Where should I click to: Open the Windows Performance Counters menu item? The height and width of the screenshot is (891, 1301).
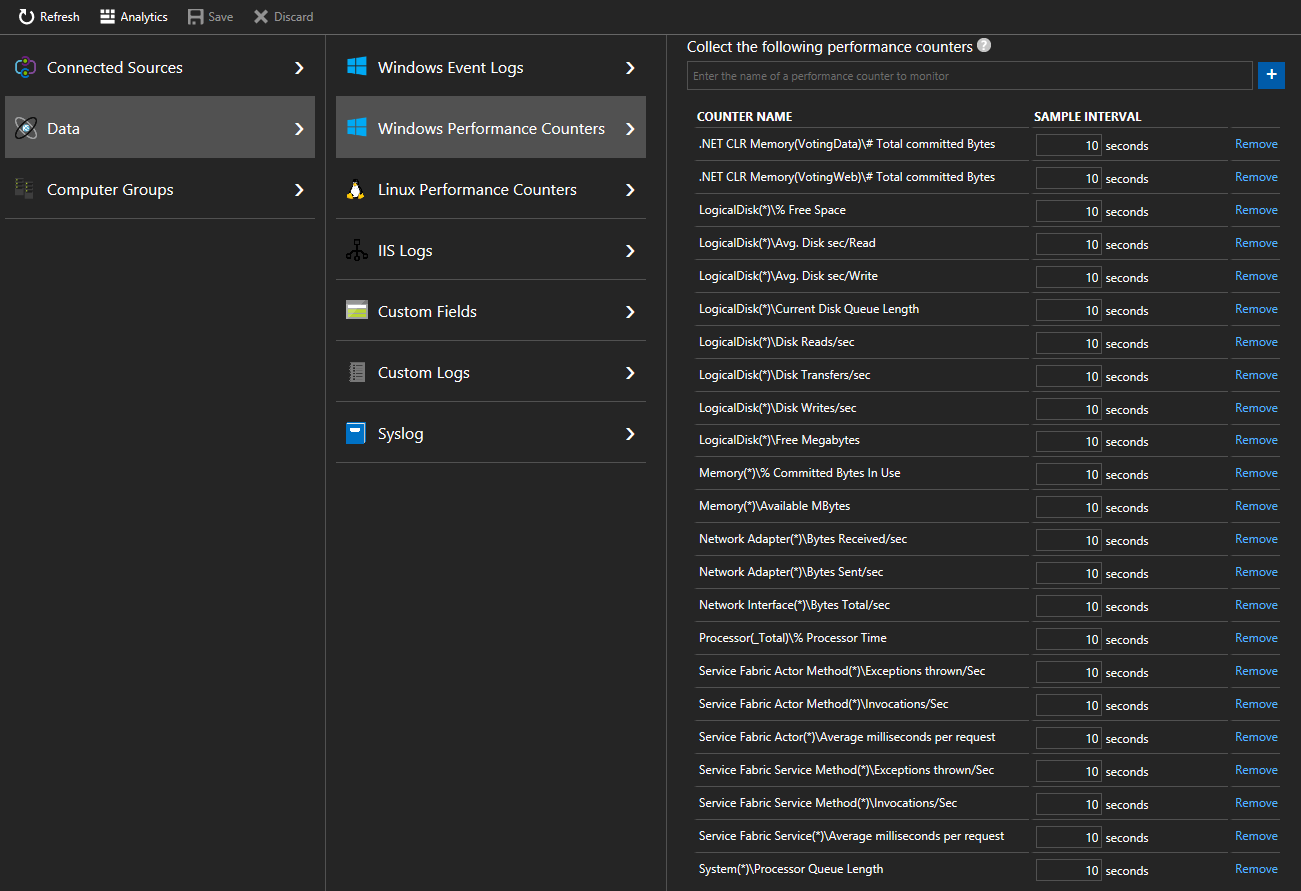(490, 129)
